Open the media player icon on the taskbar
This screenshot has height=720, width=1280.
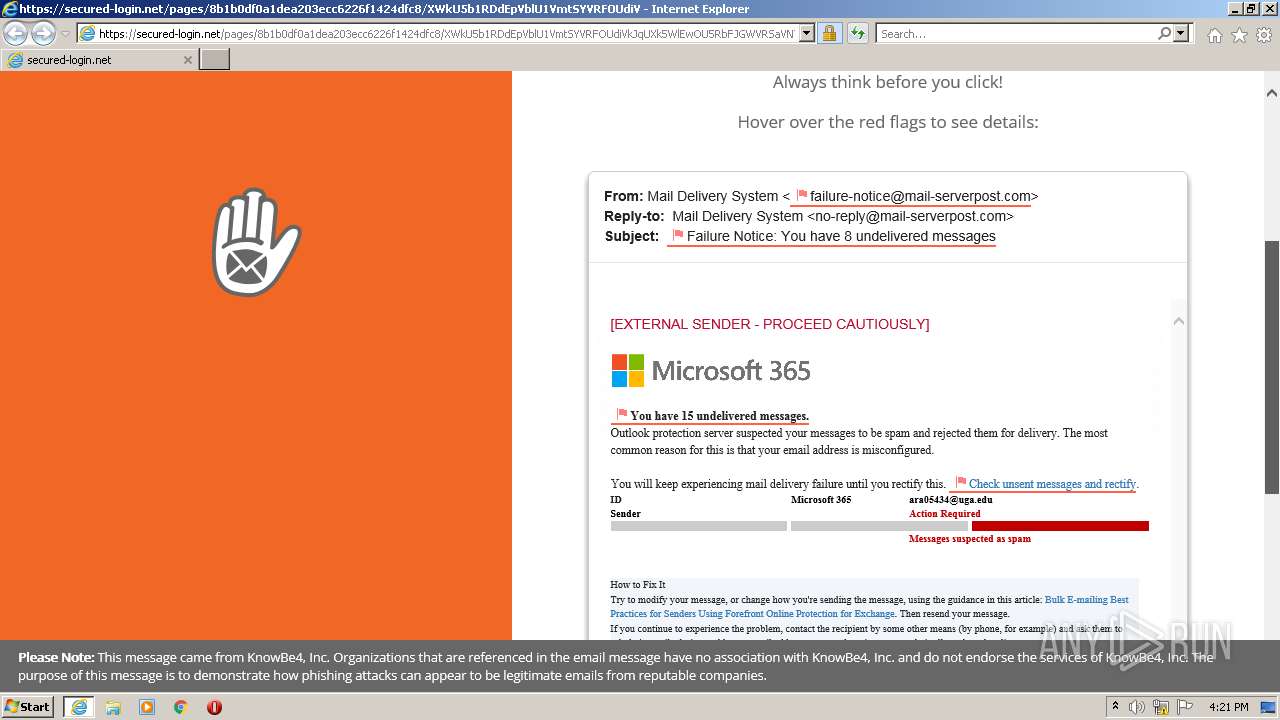tap(147, 707)
